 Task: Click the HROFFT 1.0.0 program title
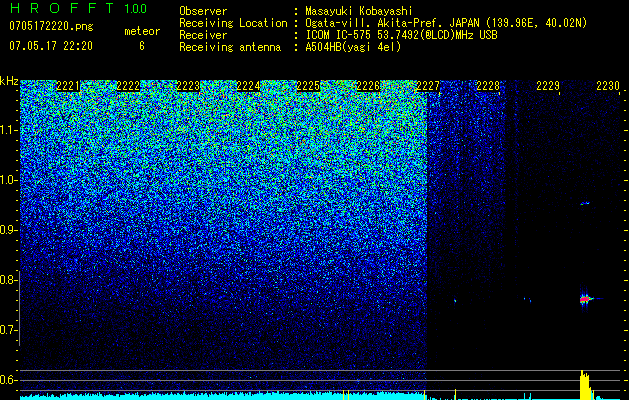tap(78, 9)
